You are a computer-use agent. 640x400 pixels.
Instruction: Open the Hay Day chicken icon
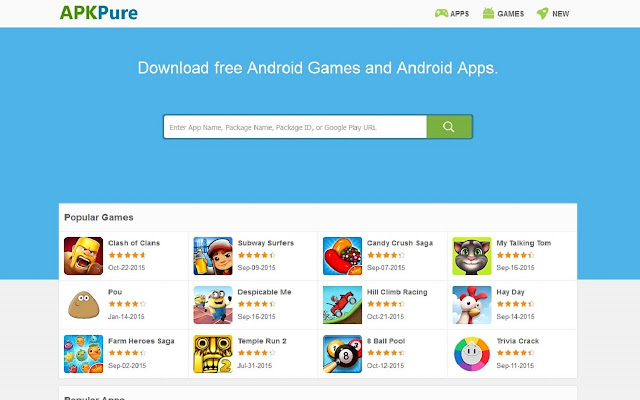coord(472,305)
